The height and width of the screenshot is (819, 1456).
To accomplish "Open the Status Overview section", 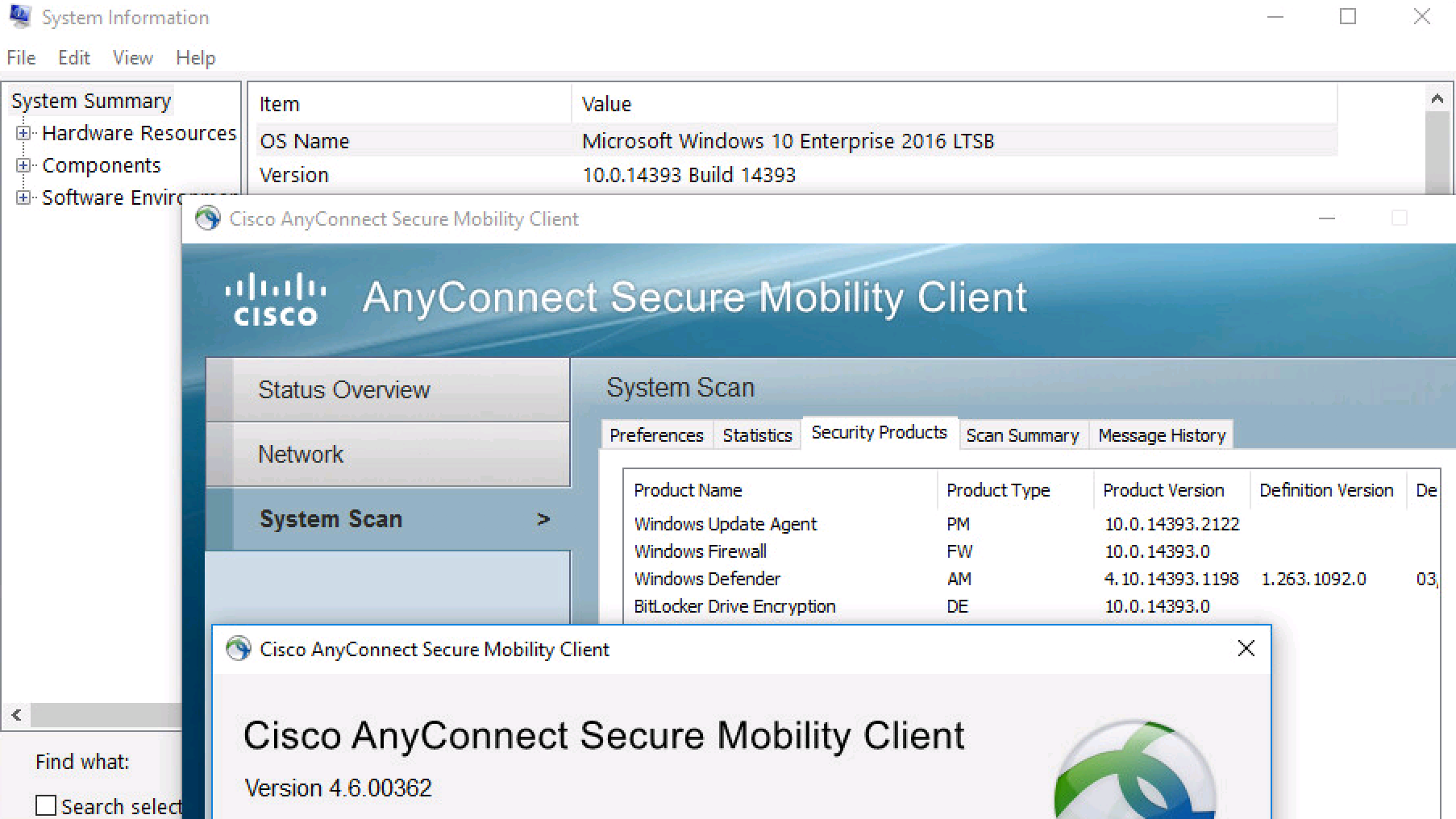I will [x=388, y=389].
